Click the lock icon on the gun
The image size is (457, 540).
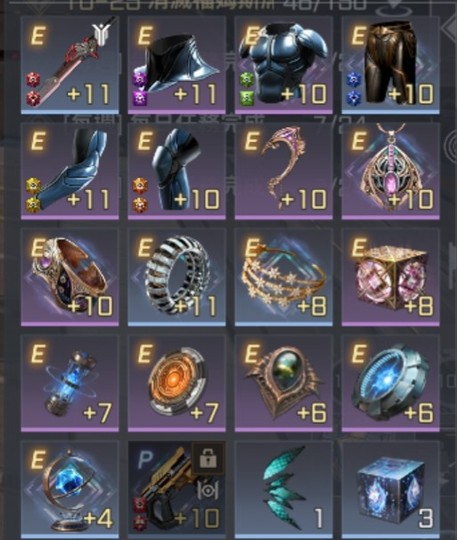coord(208,458)
